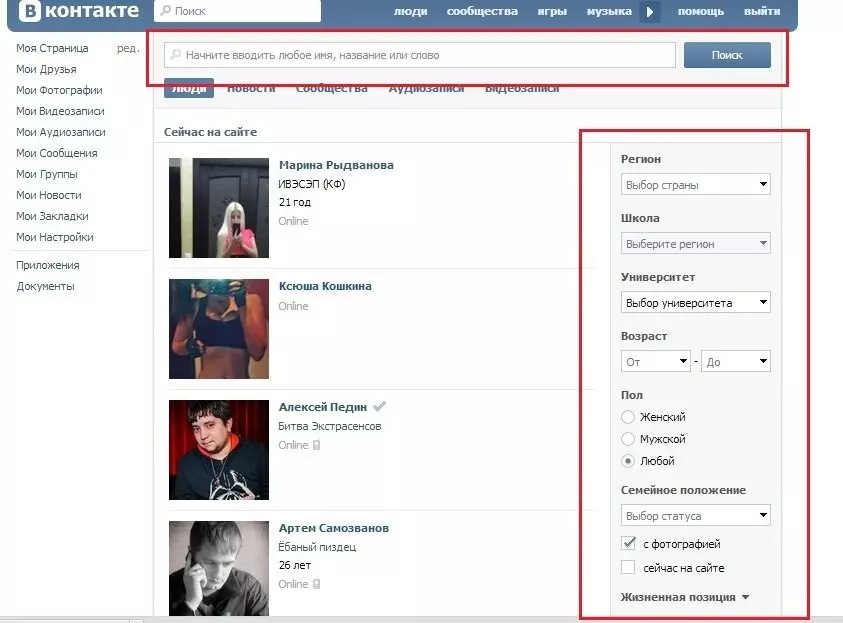
Task: Open Ксюша Кошкина's profile photo
Action: point(219,329)
